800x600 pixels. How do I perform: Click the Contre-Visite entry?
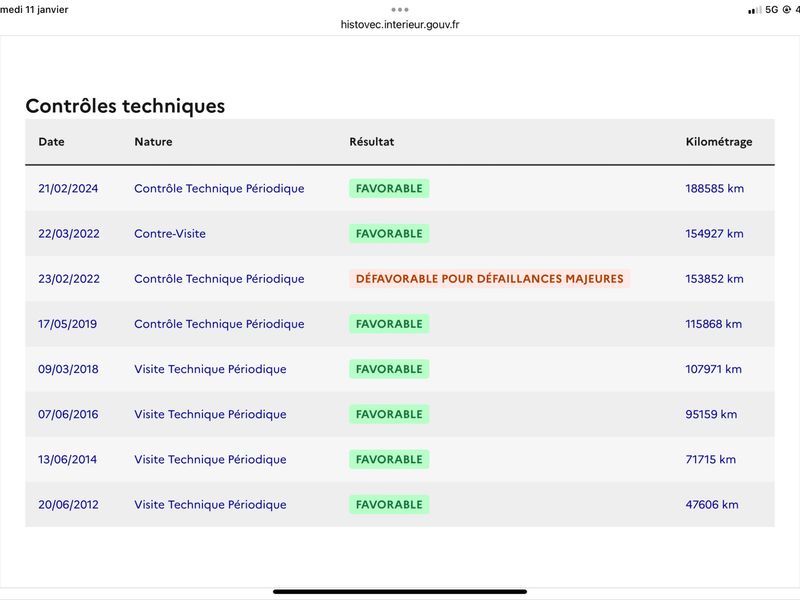click(x=170, y=234)
